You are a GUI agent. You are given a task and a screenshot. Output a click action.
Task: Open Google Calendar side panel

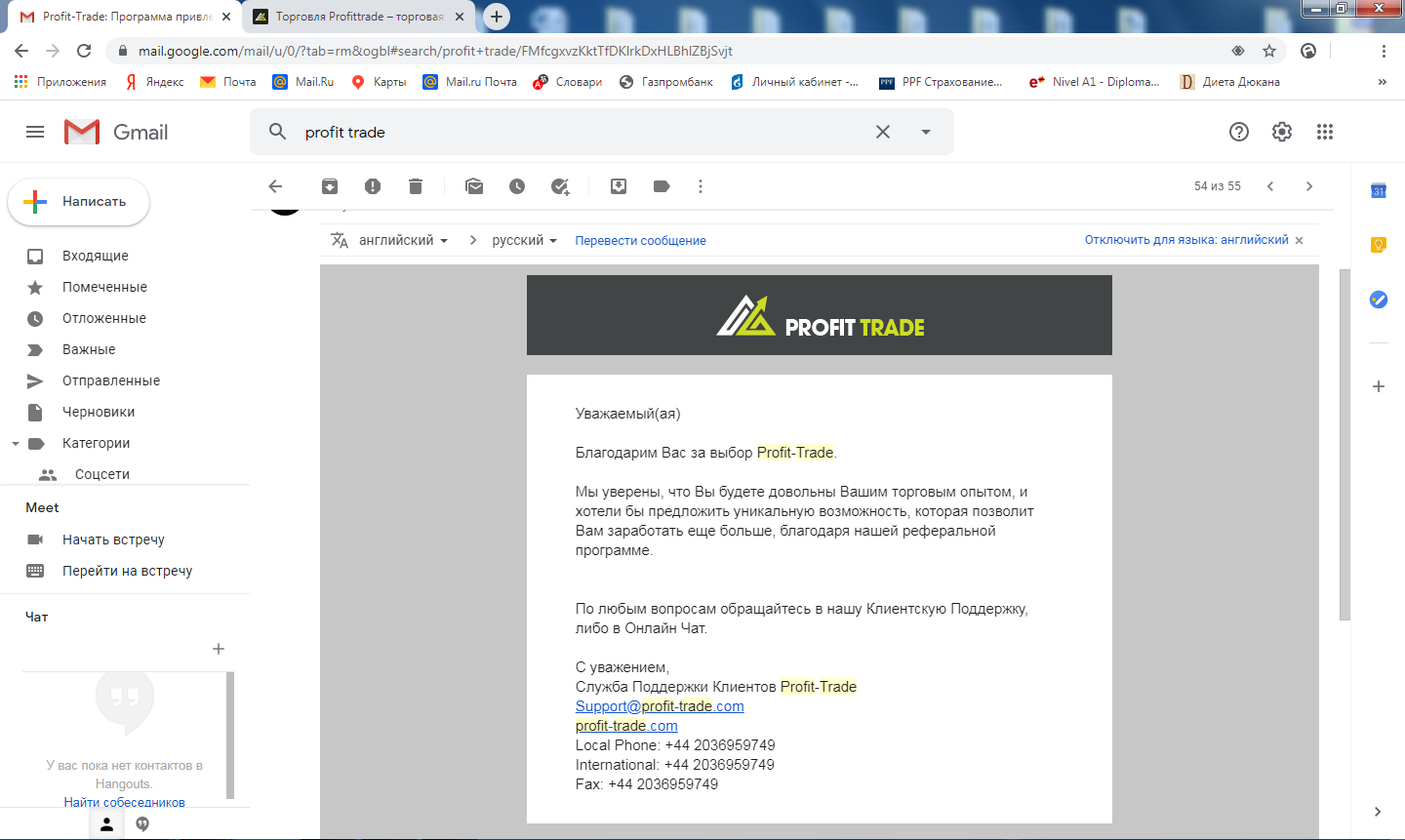[1379, 191]
